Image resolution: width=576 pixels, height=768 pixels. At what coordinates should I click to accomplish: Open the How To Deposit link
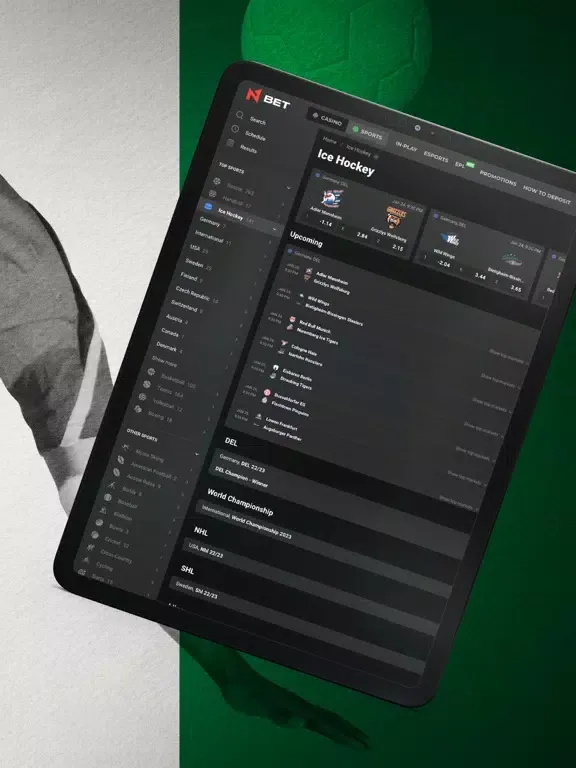[546, 194]
